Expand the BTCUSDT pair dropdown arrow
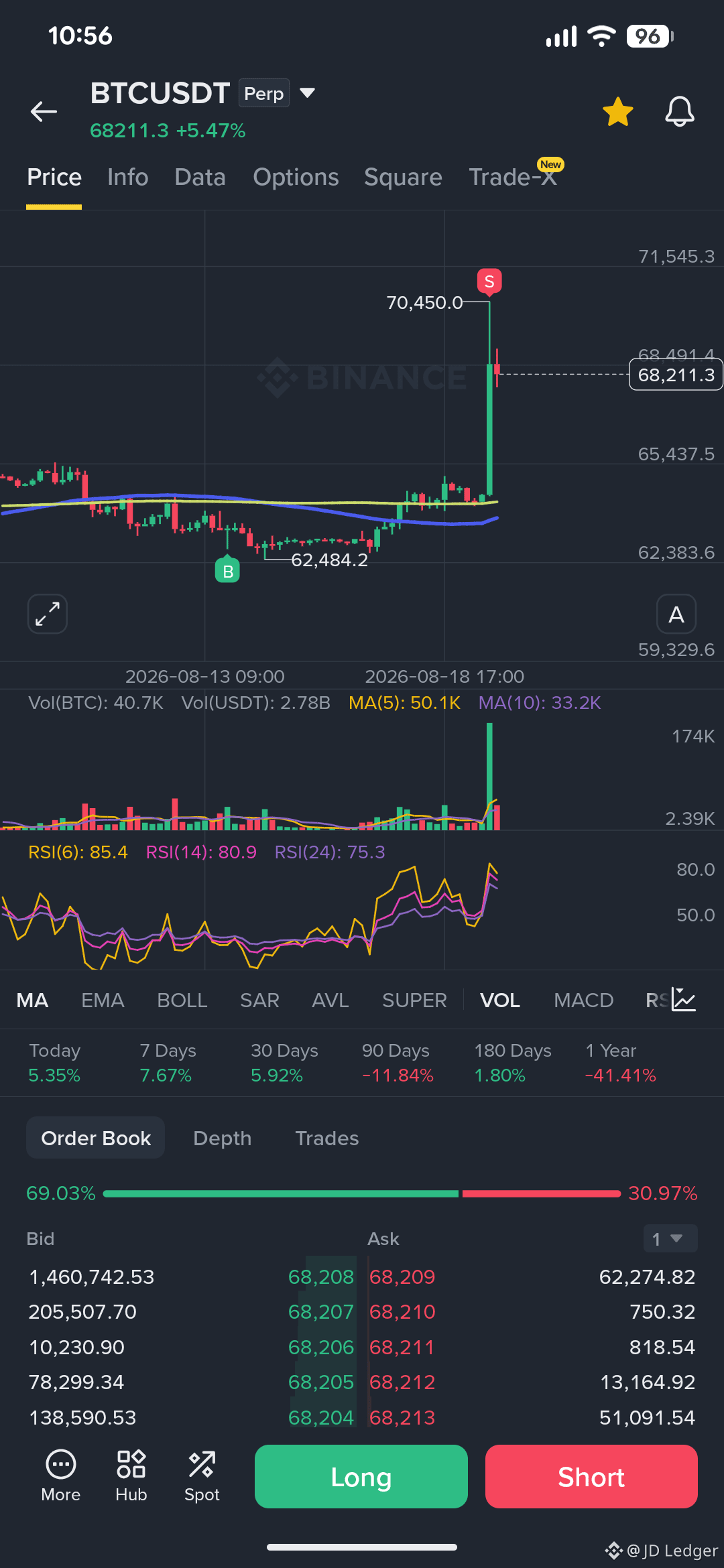724x1568 pixels. [307, 92]
